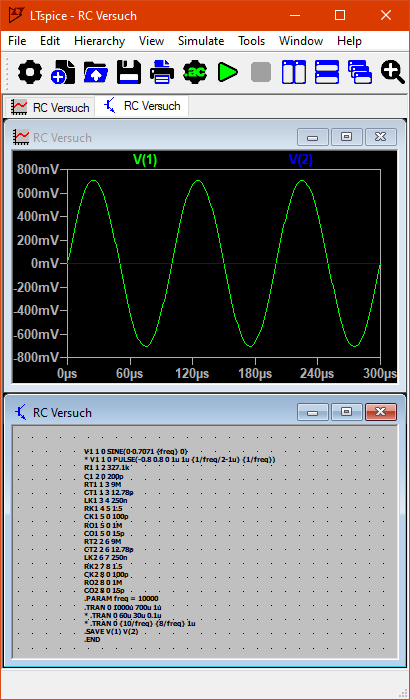Click the gray stop simulation button

pyautogui.click(x=261, y=72)
